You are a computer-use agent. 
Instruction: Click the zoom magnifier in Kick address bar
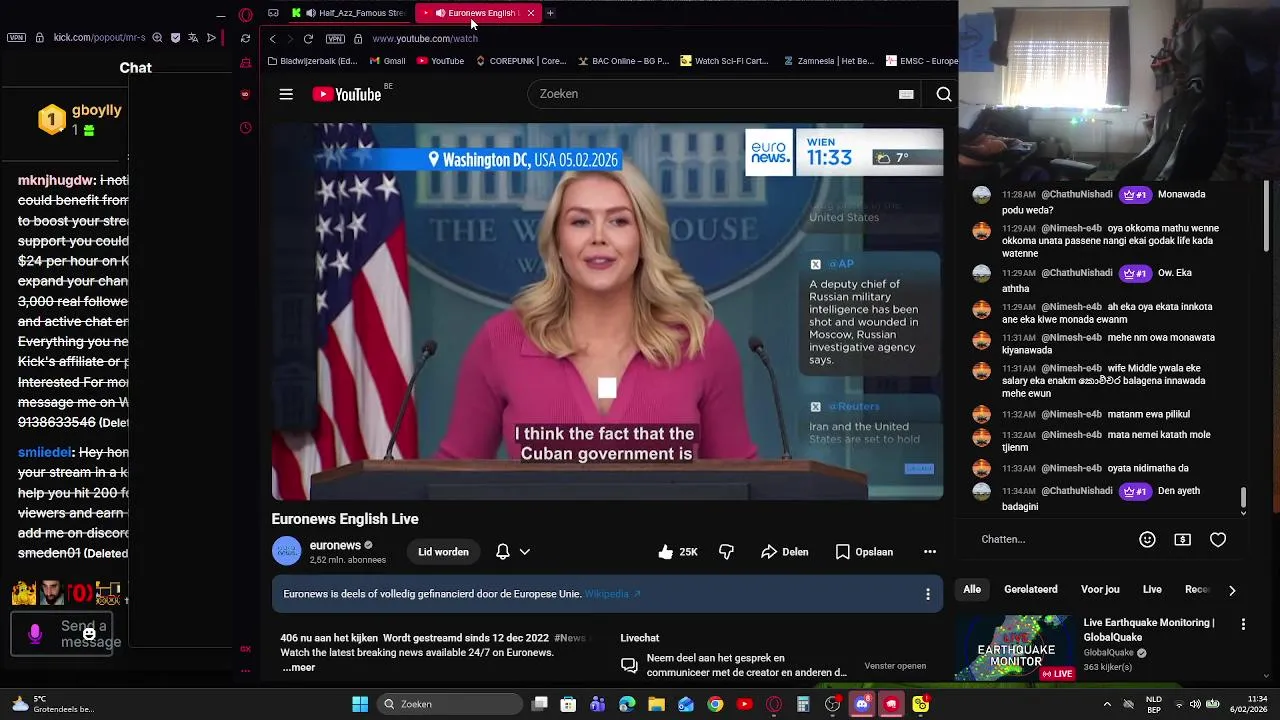pos(157,38)
